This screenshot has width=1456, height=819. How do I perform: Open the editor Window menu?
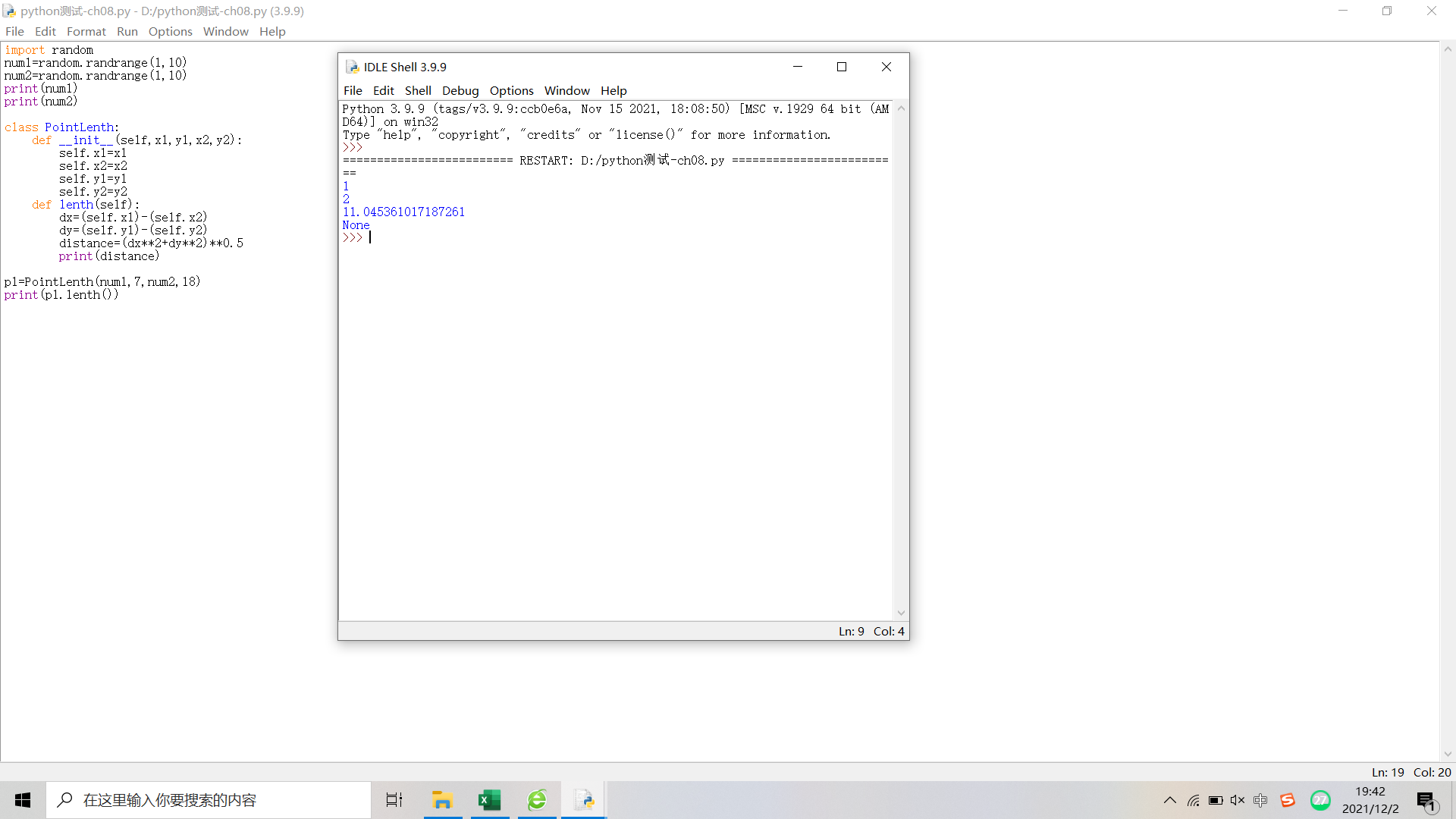(x=225, y=31)
